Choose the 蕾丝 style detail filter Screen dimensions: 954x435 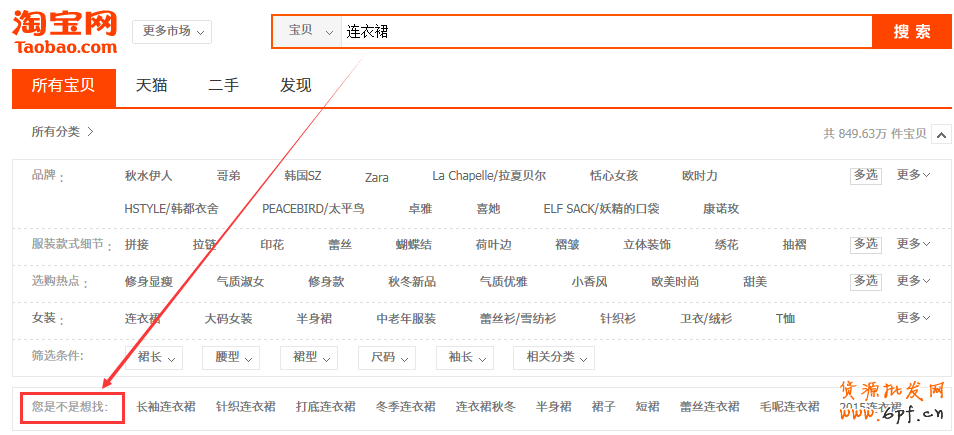click(x=340, y=245)
